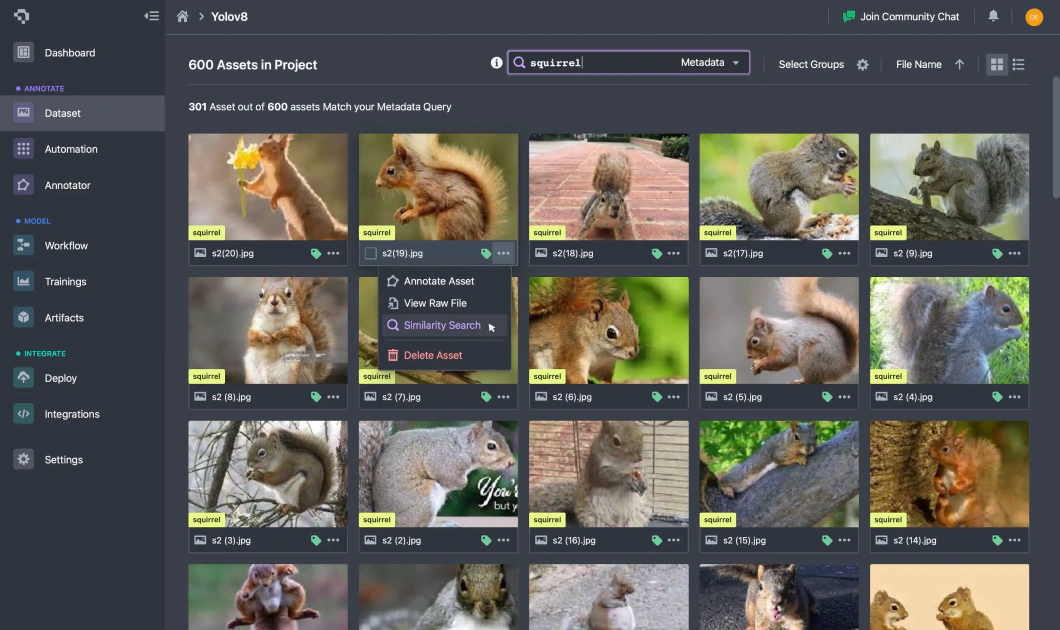
Task: Click the notifications bell icon
Action: point(991,16)
